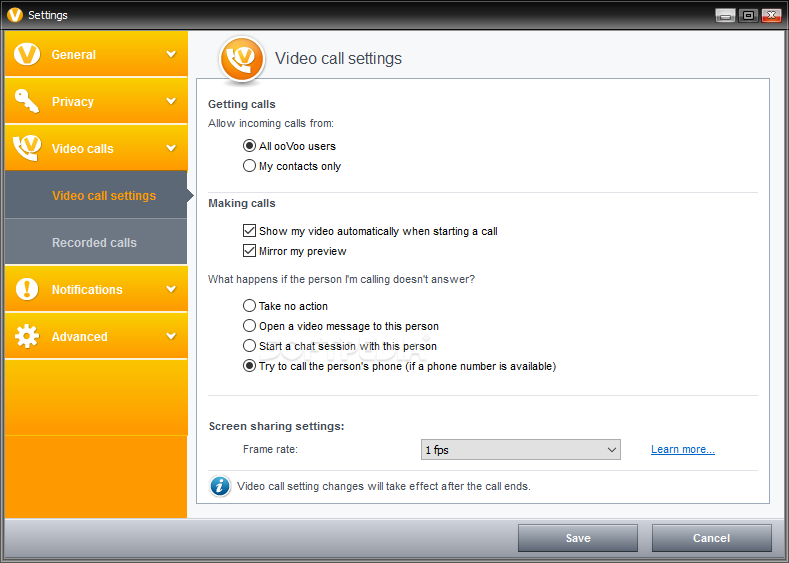This screenshot has width=789, height=563.
Task: Maximize the Settings window
Action: (x=748, y=16)
